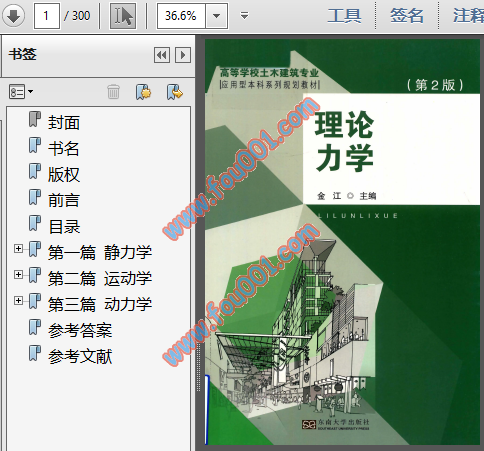Image resolution: width=484 pixels, height=451 pixels.
Task: Click the bookmark icon beside 目录
Action: (x=35, y=223)
